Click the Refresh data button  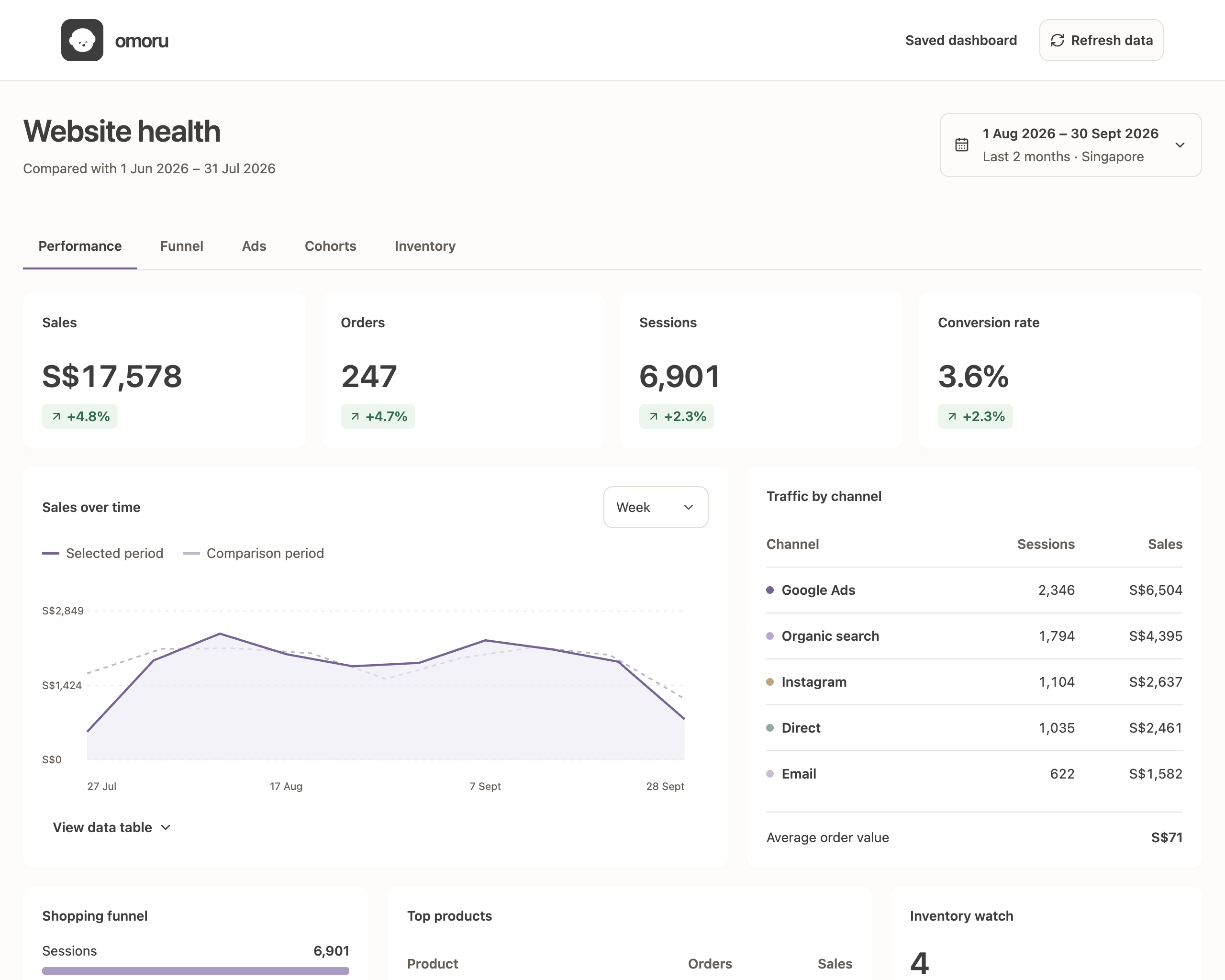[1101, 40]
